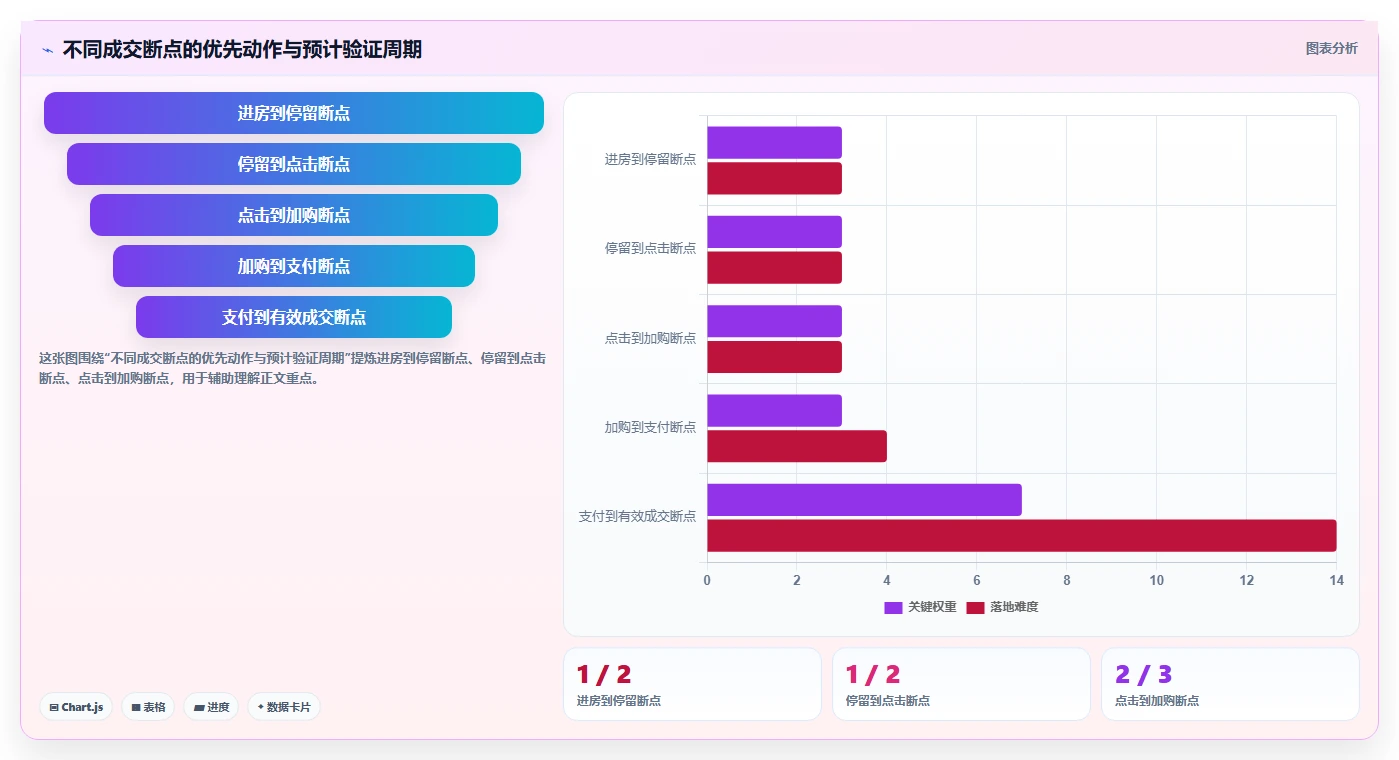Open the 2 / 3 点击到加购断点 data card

[x=1230, y=684]
